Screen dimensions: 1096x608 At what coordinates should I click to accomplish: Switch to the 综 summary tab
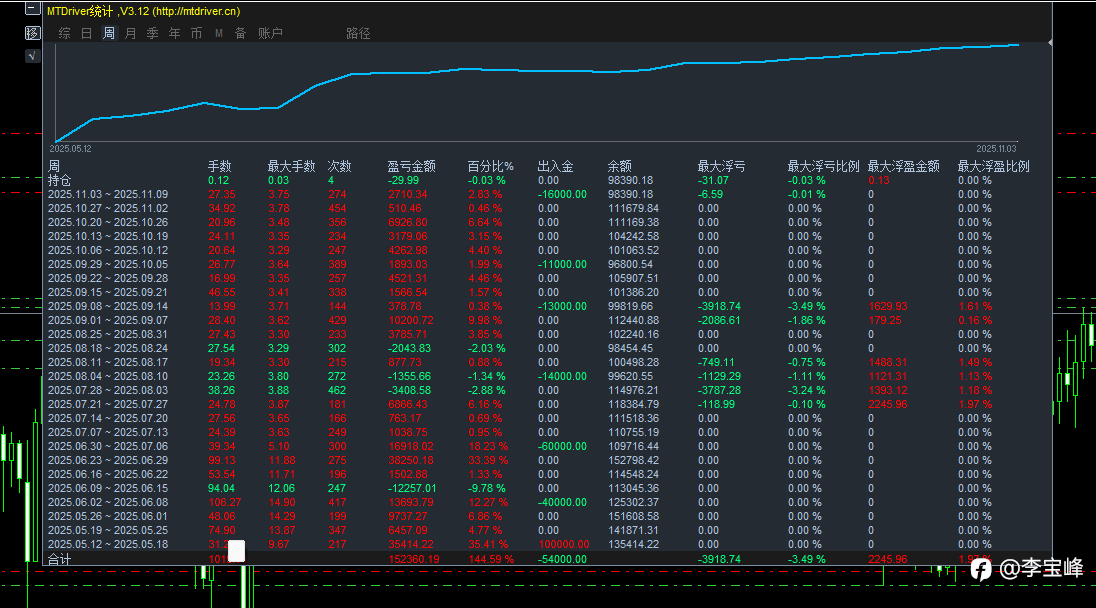65,33
